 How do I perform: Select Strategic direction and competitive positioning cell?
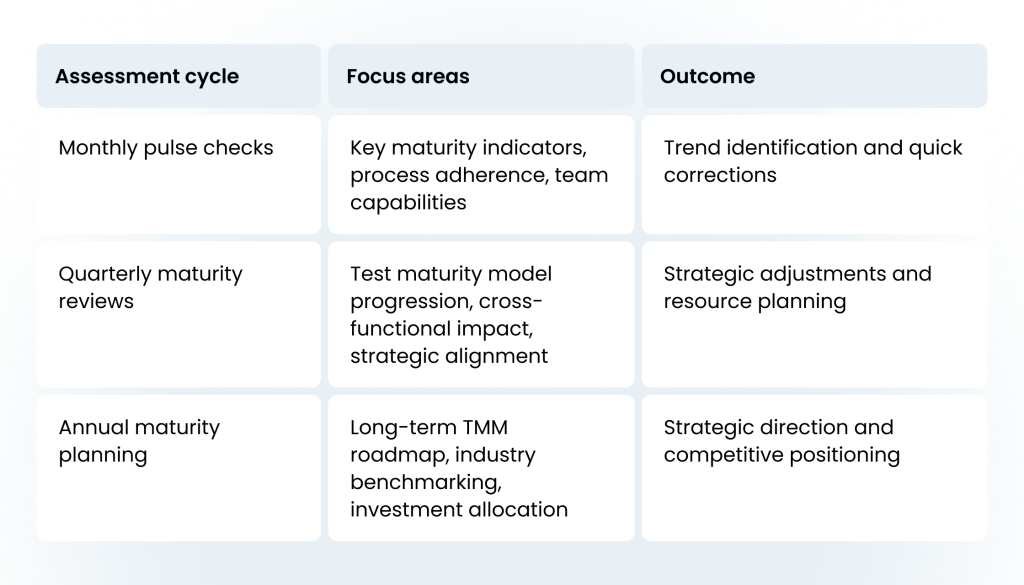(814, 467)
